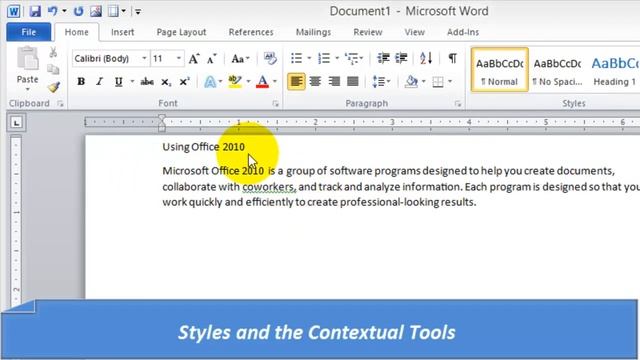Screen dimensions: 640x360
Task: Click Increase Indent icon
Action: tap(401, 58)
